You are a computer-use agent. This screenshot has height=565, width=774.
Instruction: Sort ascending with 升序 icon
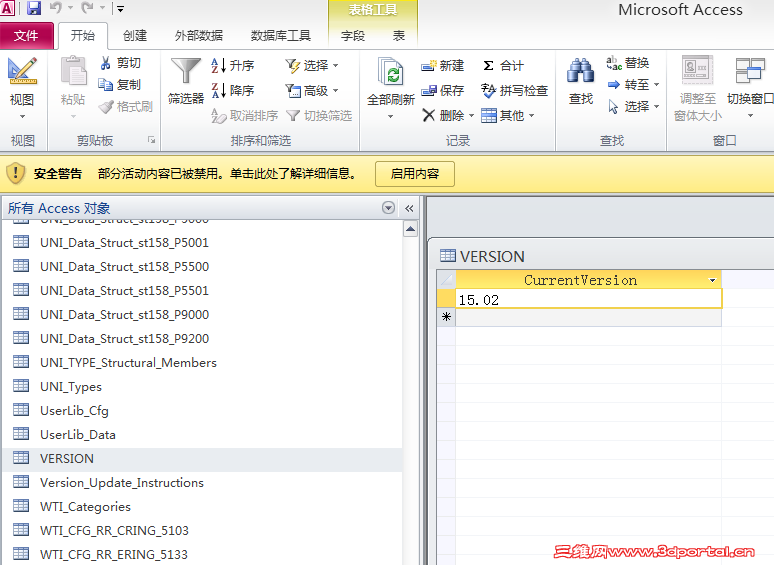(218, 65)
